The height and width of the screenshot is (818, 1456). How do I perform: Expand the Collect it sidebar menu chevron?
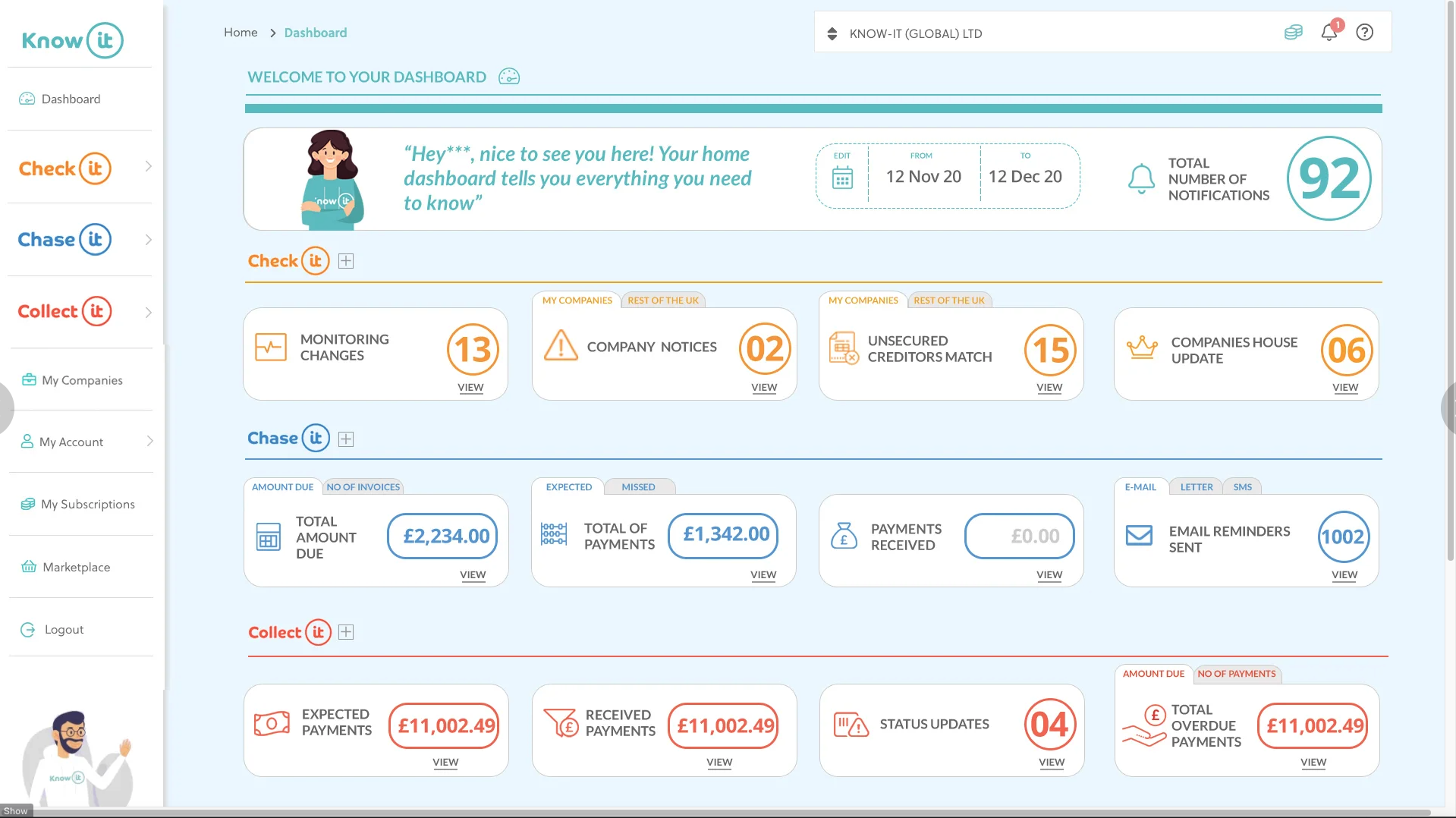pyautogui.click(x=149, y=312)
